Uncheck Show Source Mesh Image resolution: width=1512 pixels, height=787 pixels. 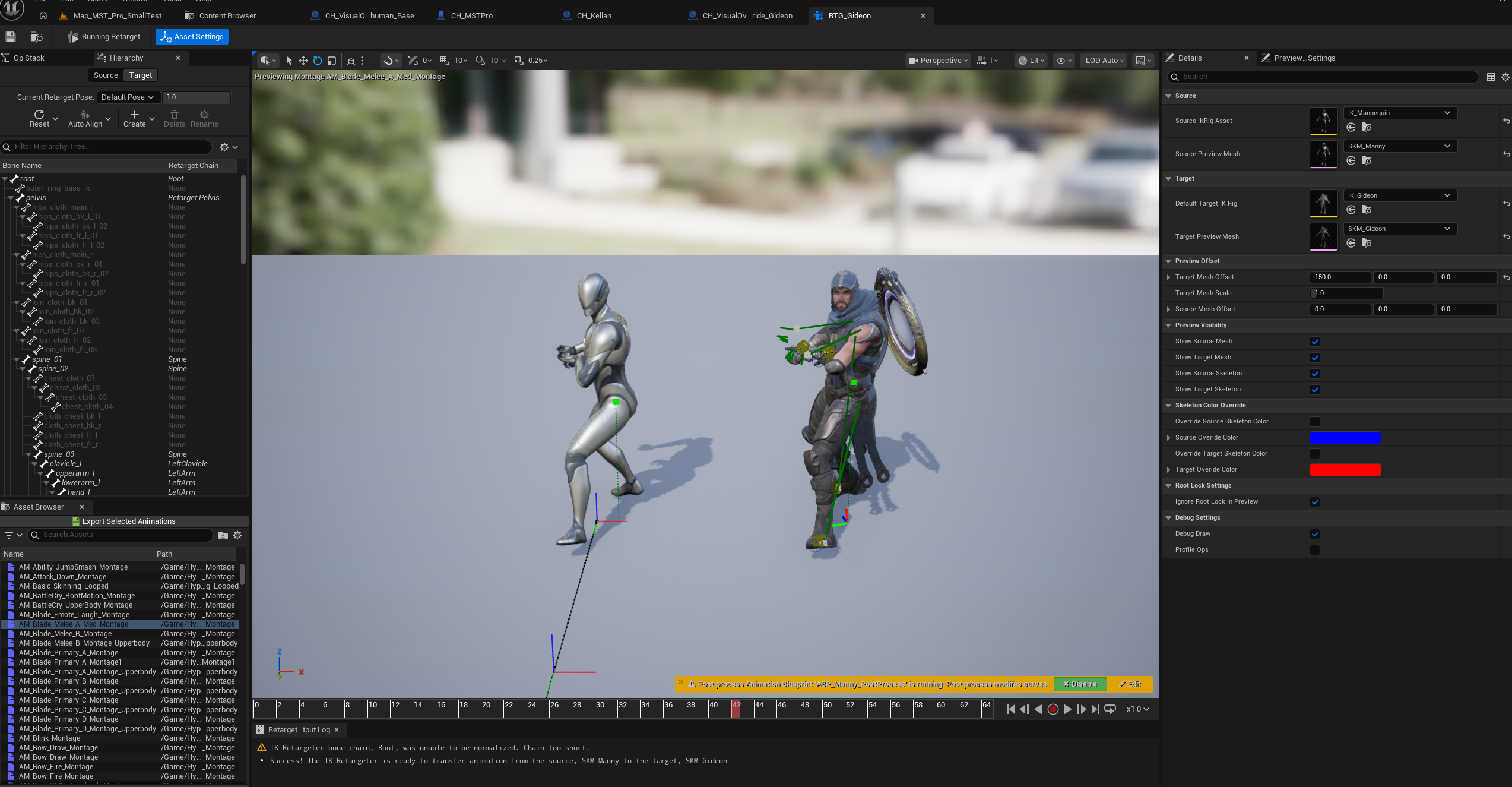pos(1315,342)
